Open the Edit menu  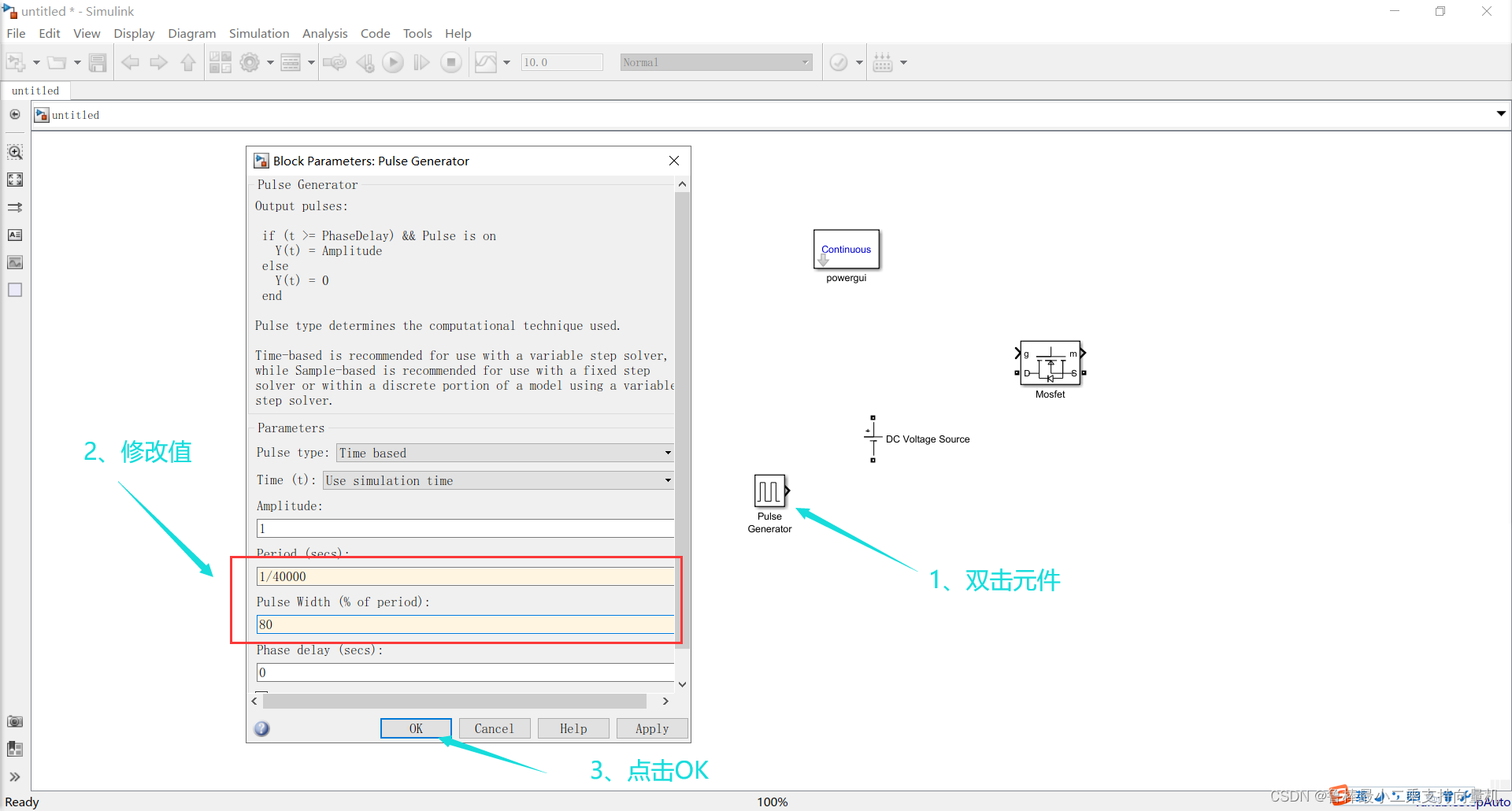50,33
